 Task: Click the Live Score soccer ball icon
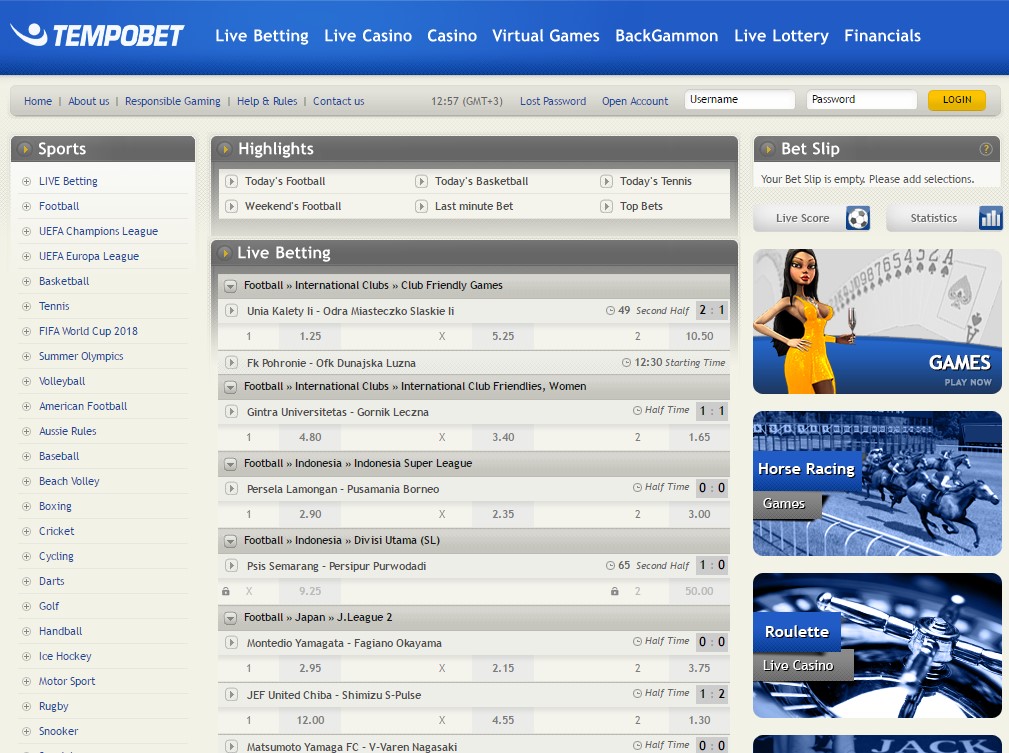(x=857, y=218)
